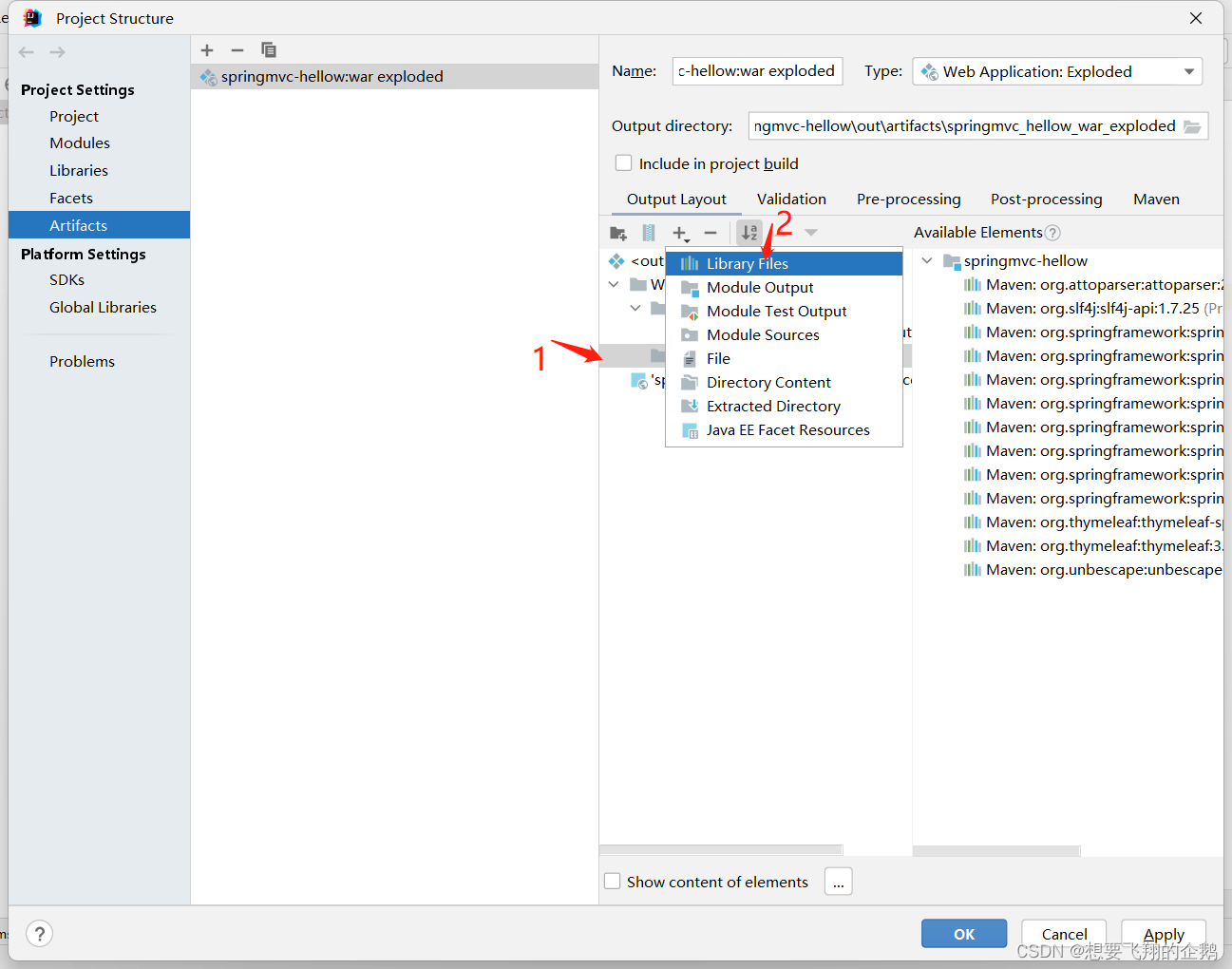1232x969 pixels.
Task: Click the remove element minus icon in the layout toolbar
Action: (711, 233)
